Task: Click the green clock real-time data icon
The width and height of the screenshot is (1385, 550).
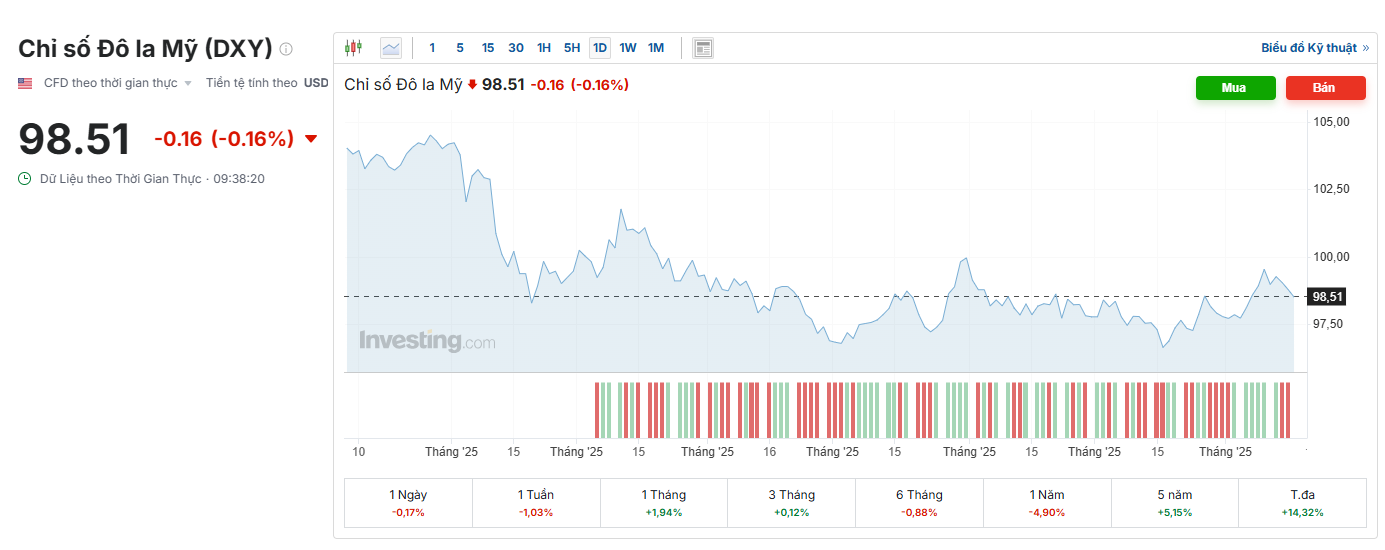Action: click(x=25, y=179)
